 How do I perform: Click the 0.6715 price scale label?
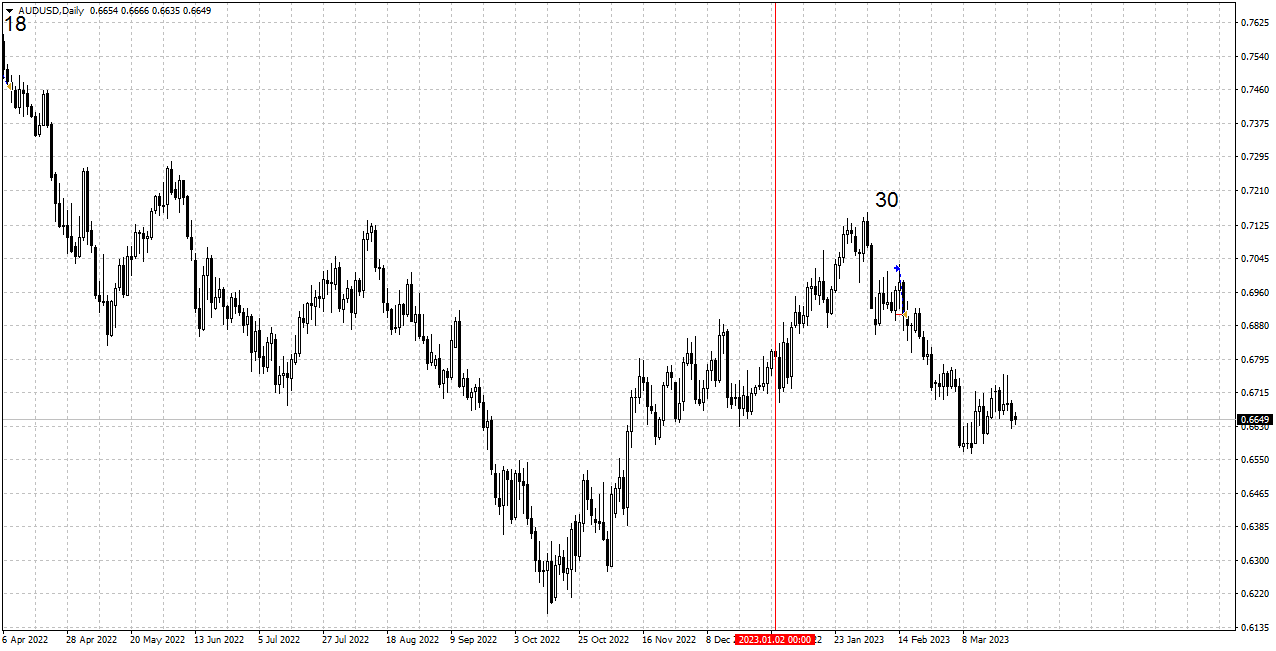tap(1254, 393)
